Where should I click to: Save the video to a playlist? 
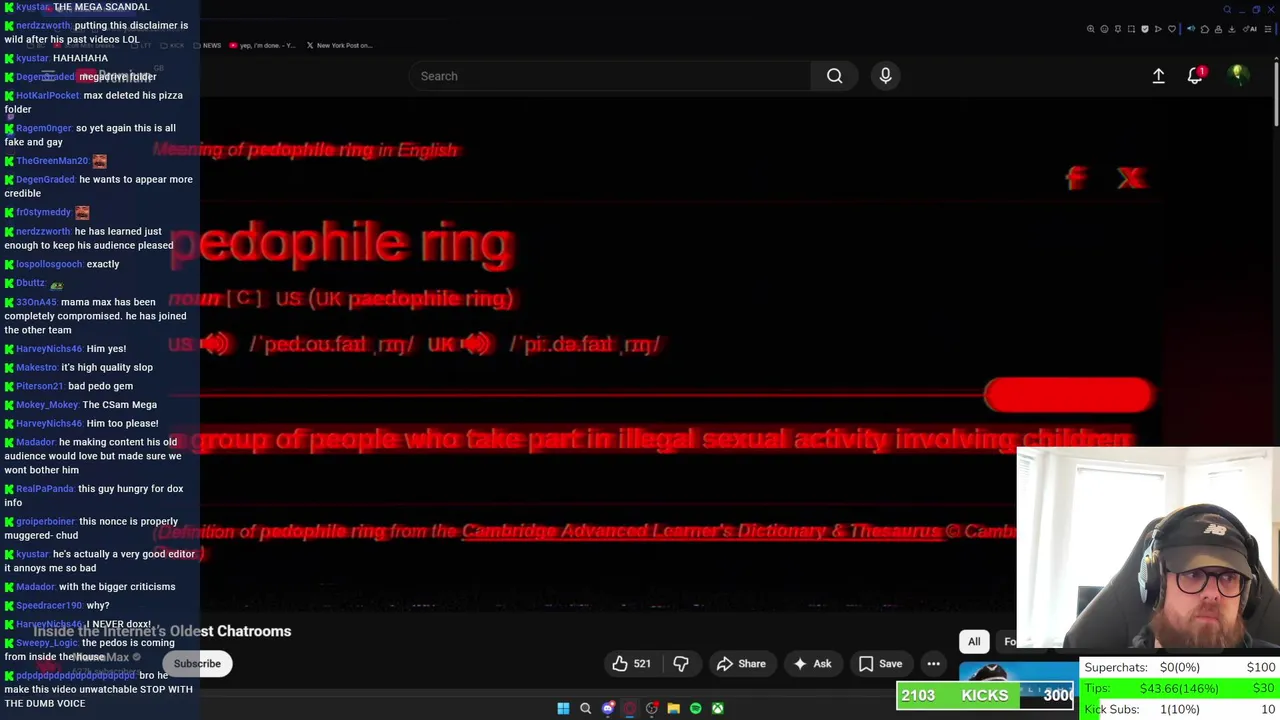coord(880,664)
